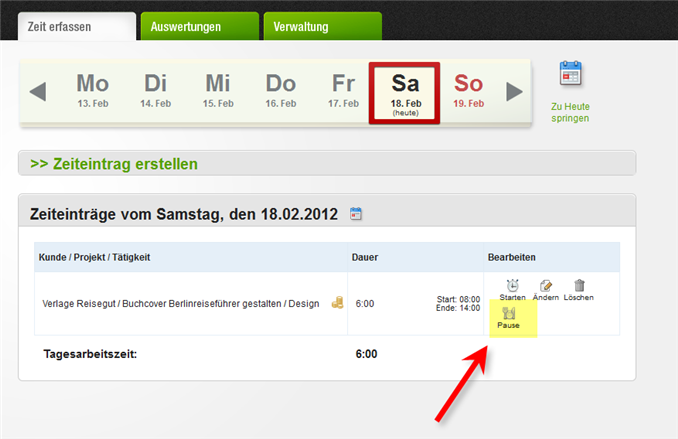This screenshot has width=678, height=439.
Task: Go to next week with right arrow
Action: (x=514, y=92)
